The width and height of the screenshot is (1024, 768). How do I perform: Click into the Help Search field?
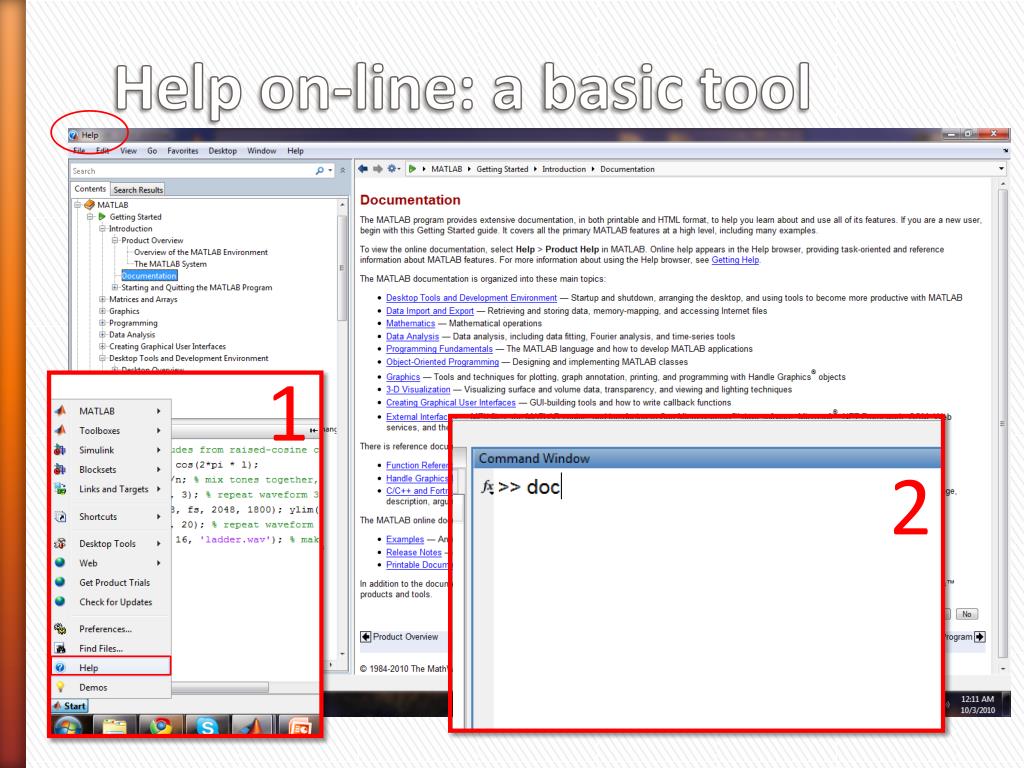[x=191, y=170]
